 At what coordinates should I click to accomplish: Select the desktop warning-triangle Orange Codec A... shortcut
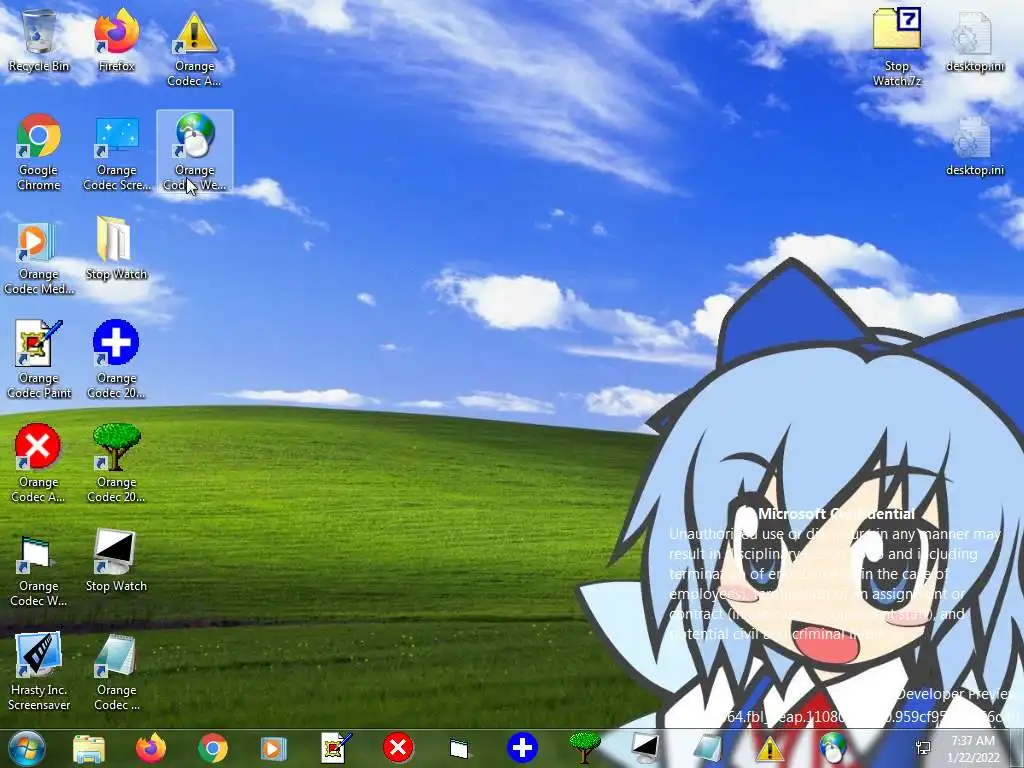pos(195,48)
